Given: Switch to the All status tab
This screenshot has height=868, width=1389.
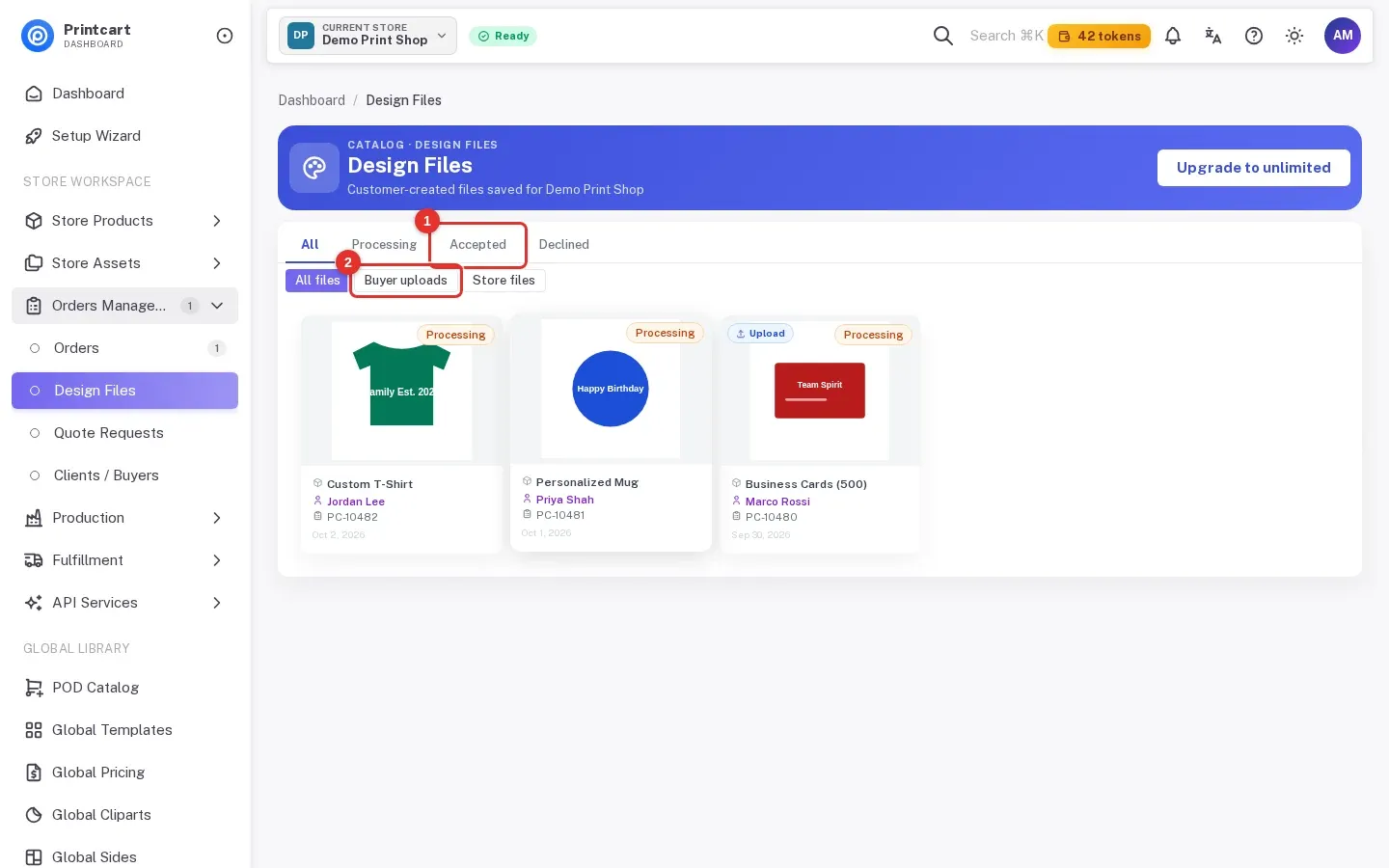Looking at the screenshot, I should point(310,245).
